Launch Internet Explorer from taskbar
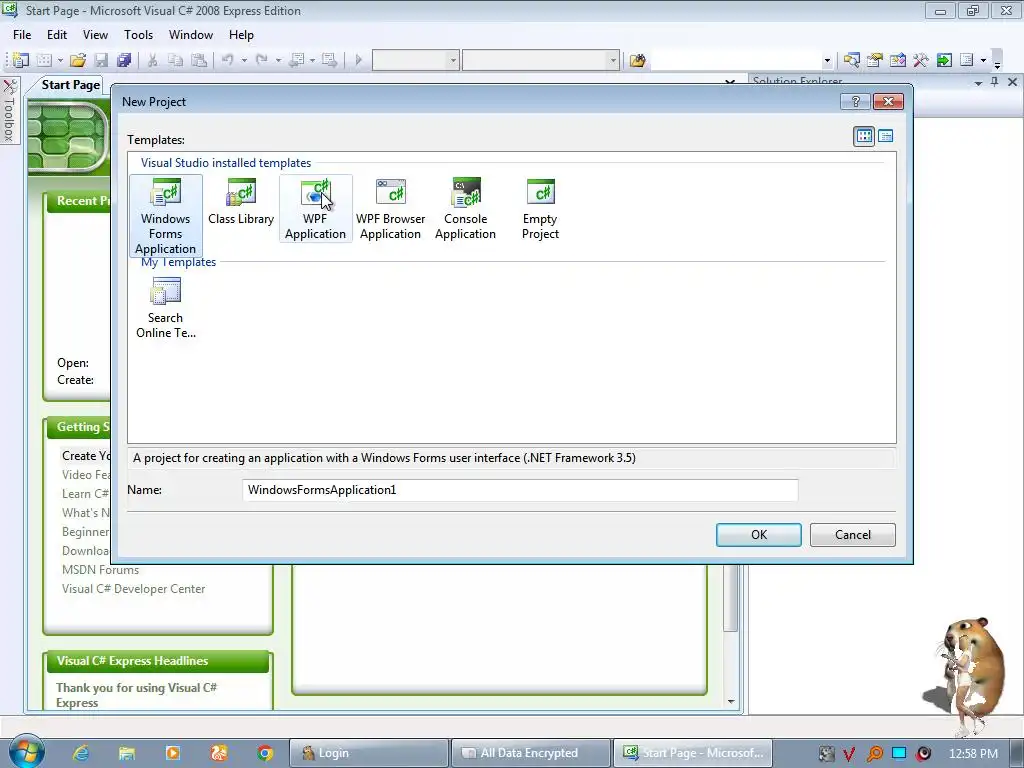Screen dimensions: 1024x768 [x=80, y=753]
